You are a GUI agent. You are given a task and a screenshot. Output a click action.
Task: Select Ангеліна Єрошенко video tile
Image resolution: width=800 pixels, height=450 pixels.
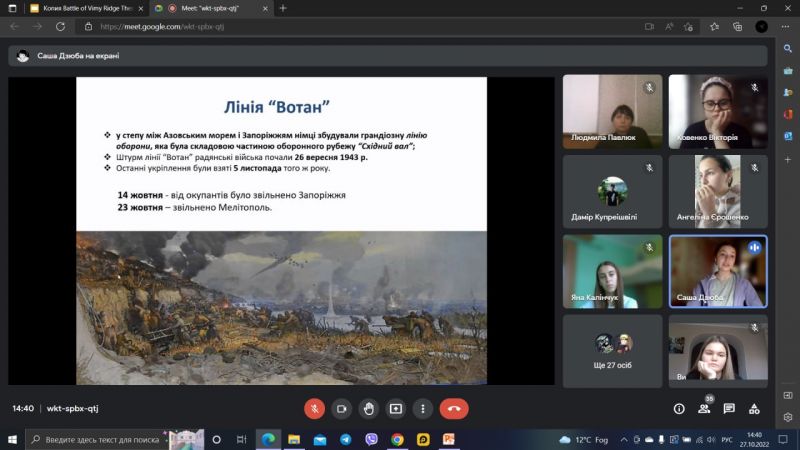click(x=718, y=191)
